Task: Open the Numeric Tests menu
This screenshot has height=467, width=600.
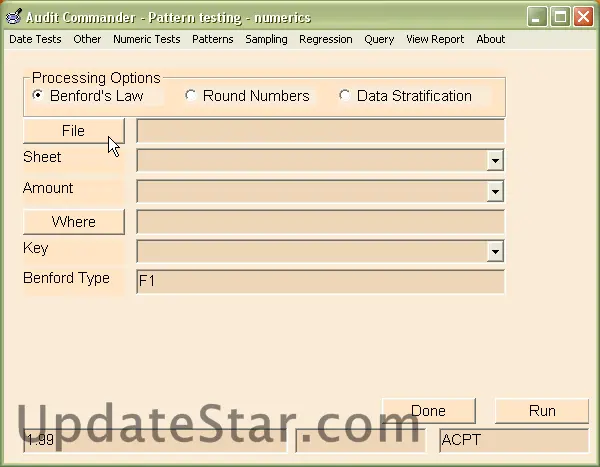Action: click(147, 39)
